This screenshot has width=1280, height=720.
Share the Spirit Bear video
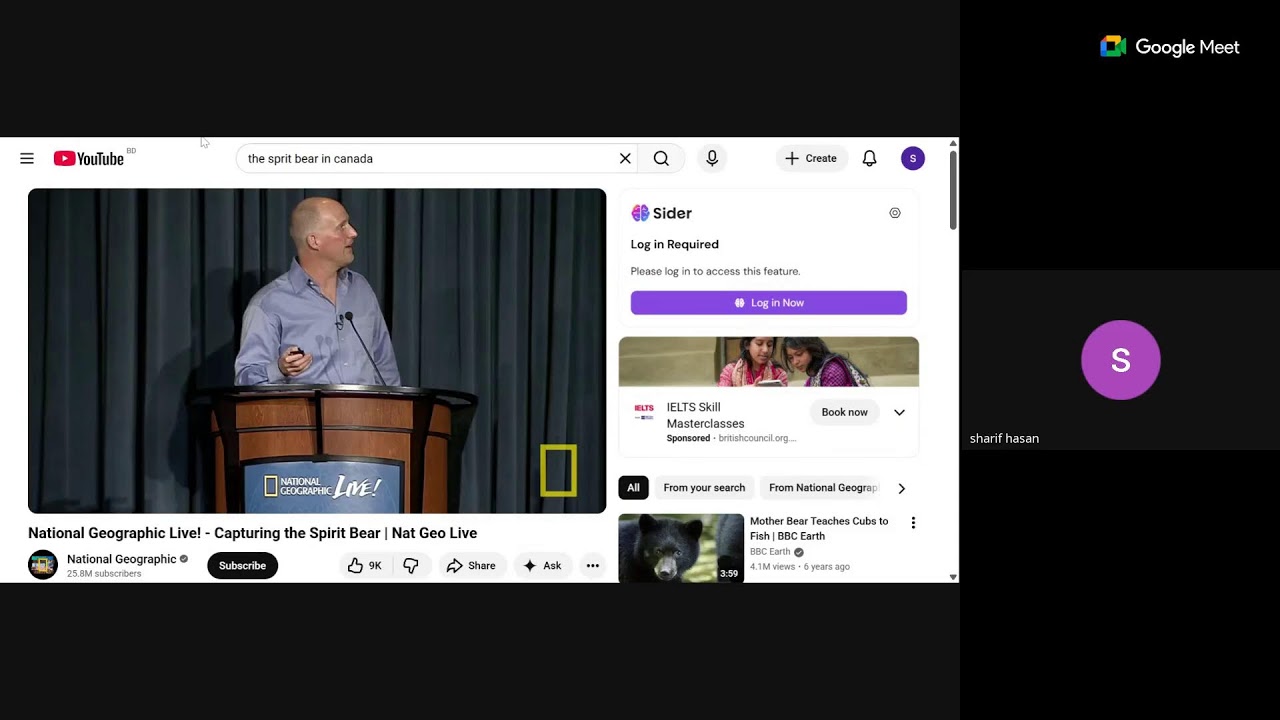pyautogui.click(x=471, y=566)
